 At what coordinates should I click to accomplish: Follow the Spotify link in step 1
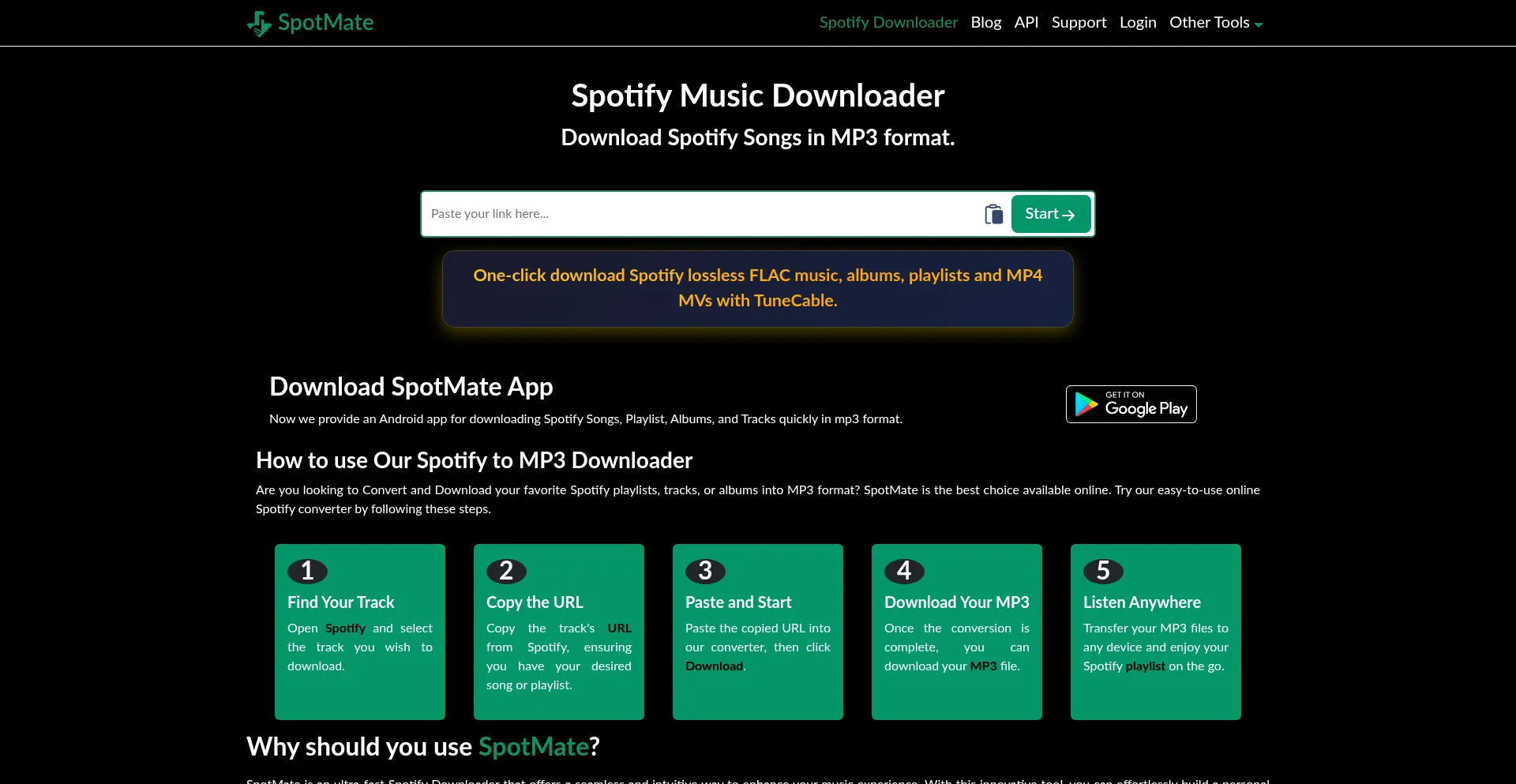(345, 628)
